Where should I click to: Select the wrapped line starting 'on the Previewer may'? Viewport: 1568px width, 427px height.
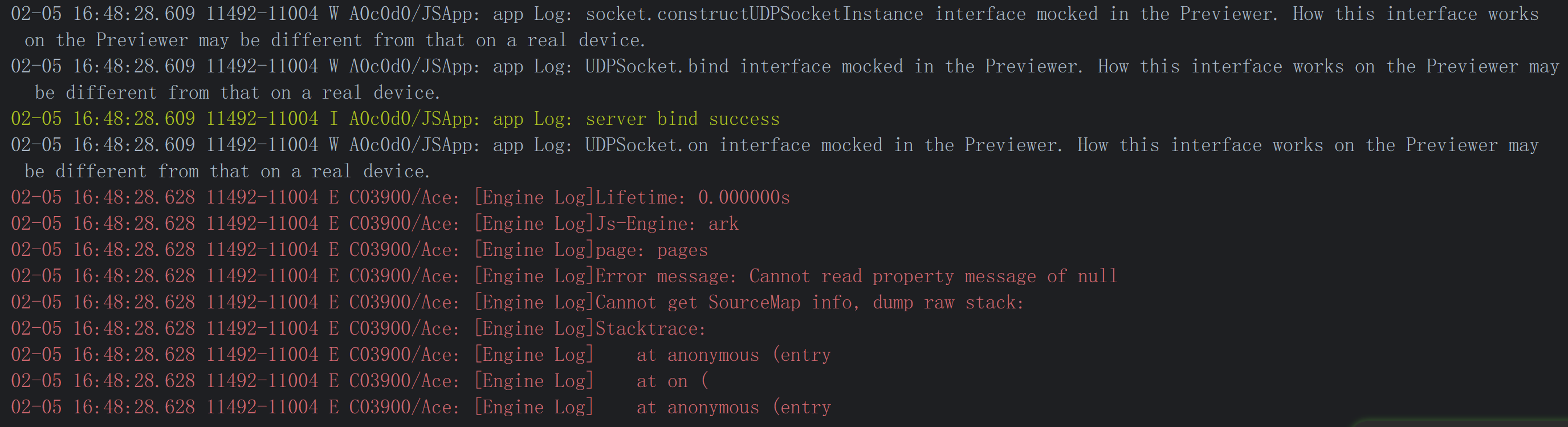click(335, 40)
